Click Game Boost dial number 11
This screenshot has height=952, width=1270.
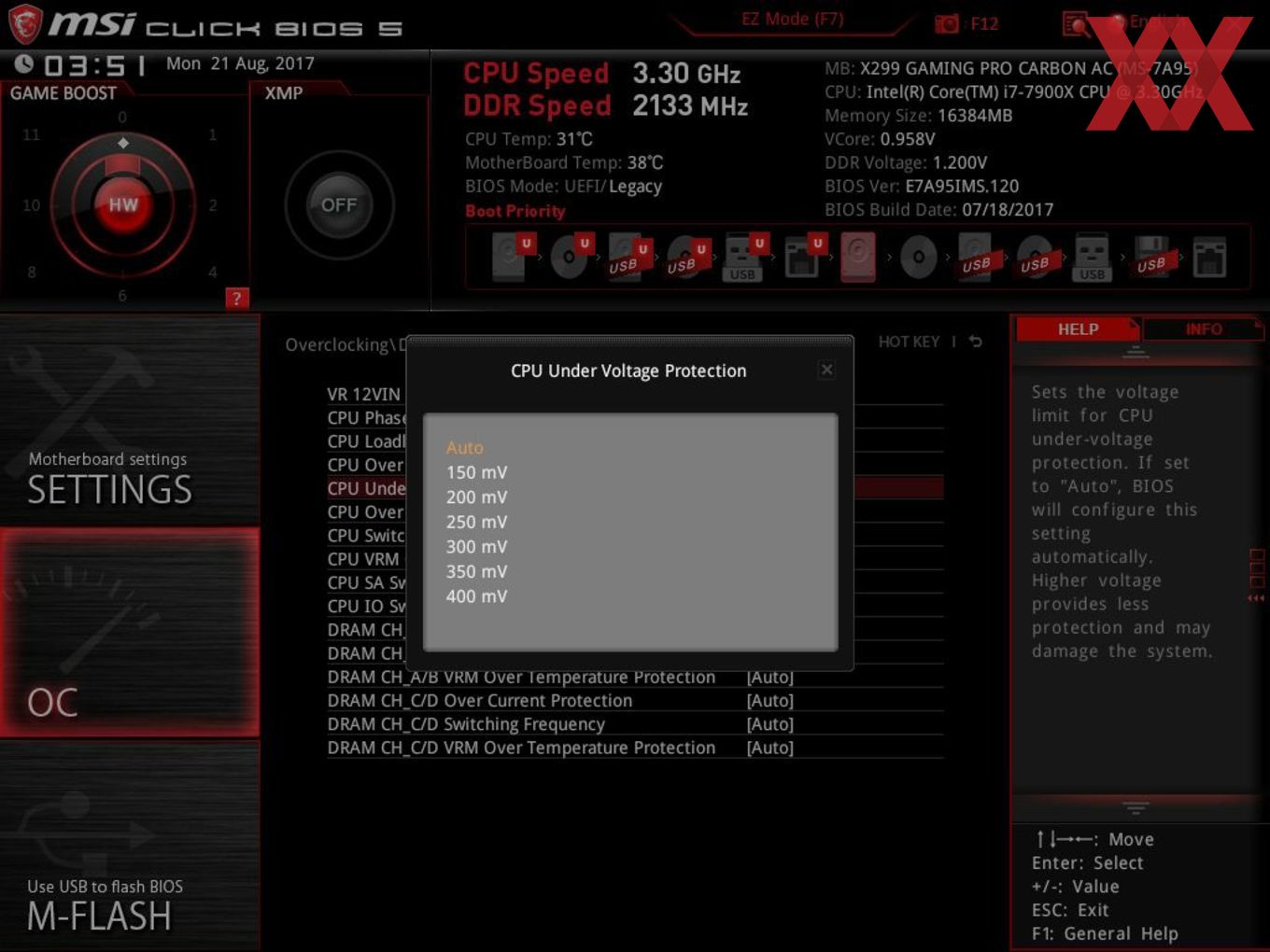pyautogui.click(x=31, y=134)
